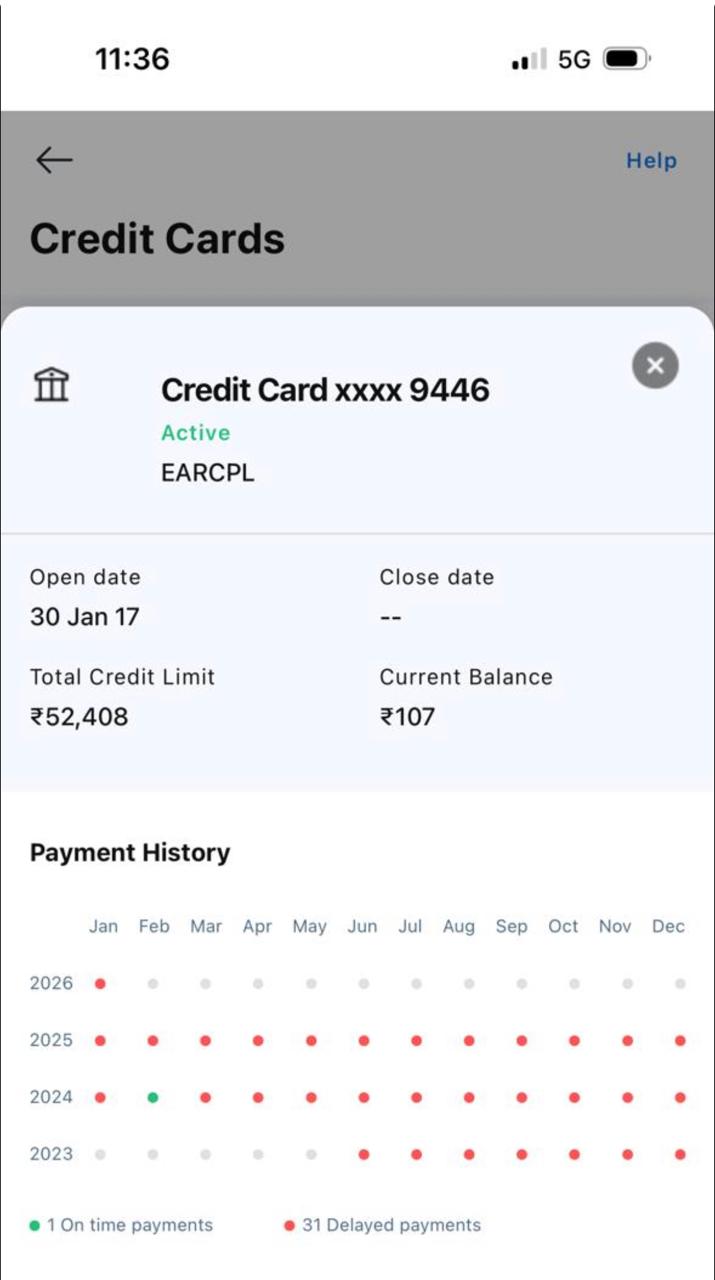Tap the back arrow icon
715x1280 pixels.
[54, 160]
